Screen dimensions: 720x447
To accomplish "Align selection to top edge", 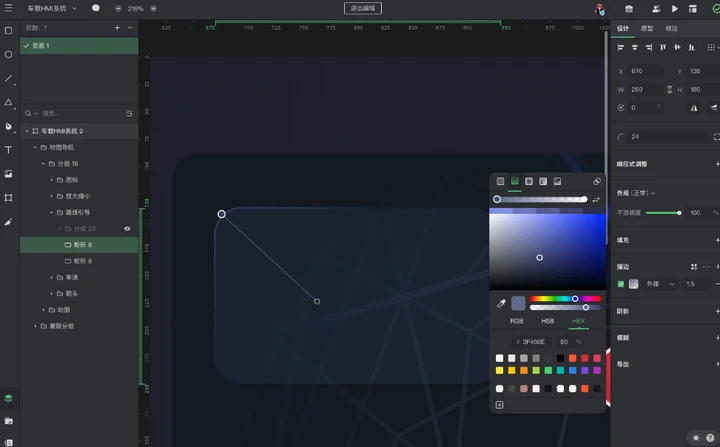I will [663, 47].
